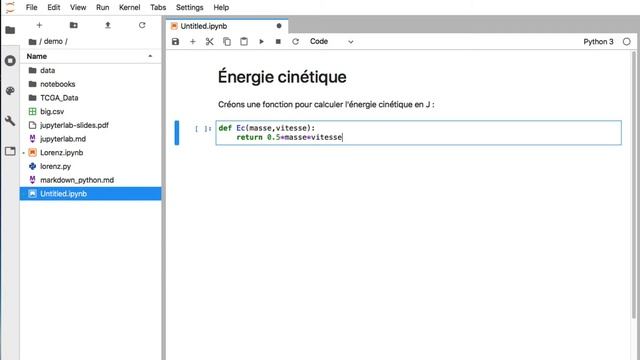This screenshot has width=640, height=360.
Task: Open the File menu
Action: (x=31, y=7)
